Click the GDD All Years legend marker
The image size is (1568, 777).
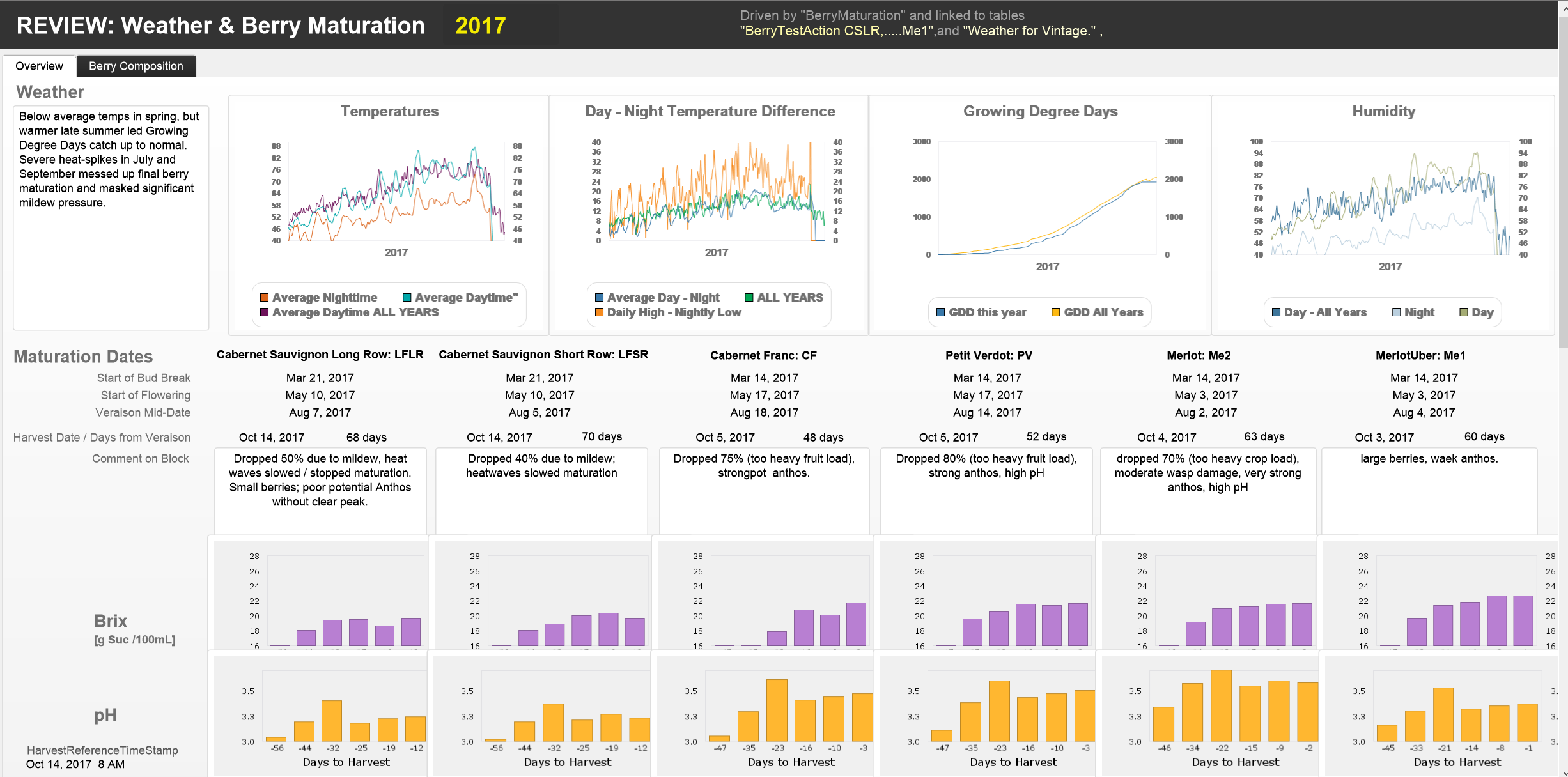(x=1055, y=312)
